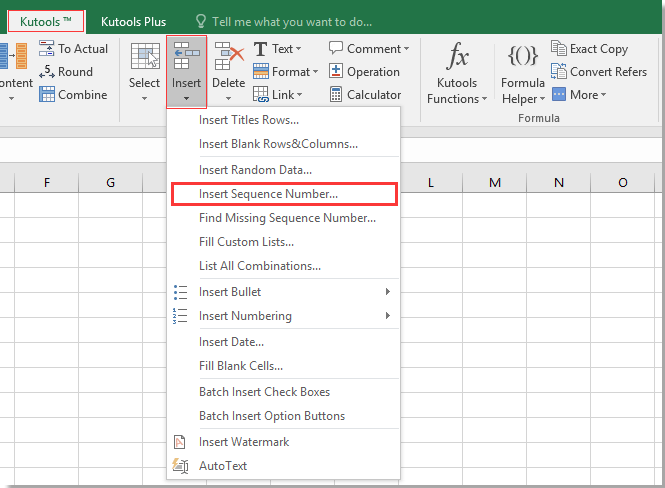Click the Round tool icon
This screenshot has width=665, height=488.
coord(46,72)
